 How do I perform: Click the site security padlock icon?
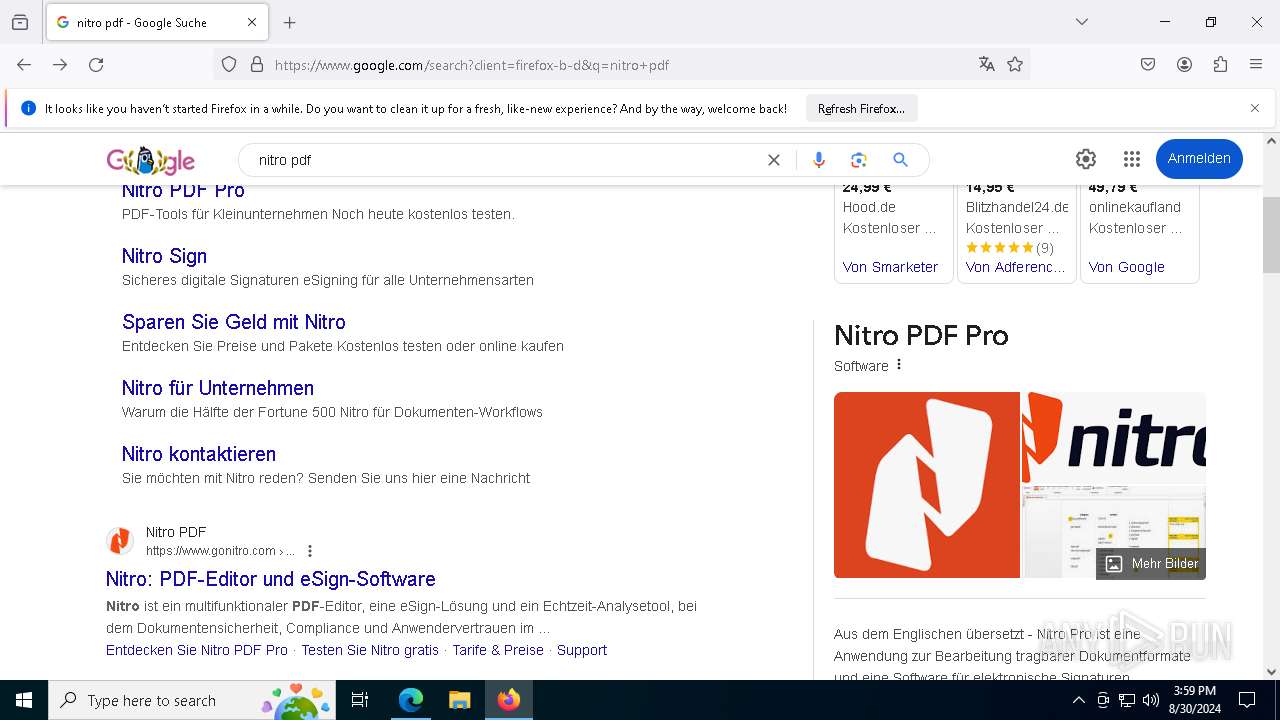(x=257, y=65)
